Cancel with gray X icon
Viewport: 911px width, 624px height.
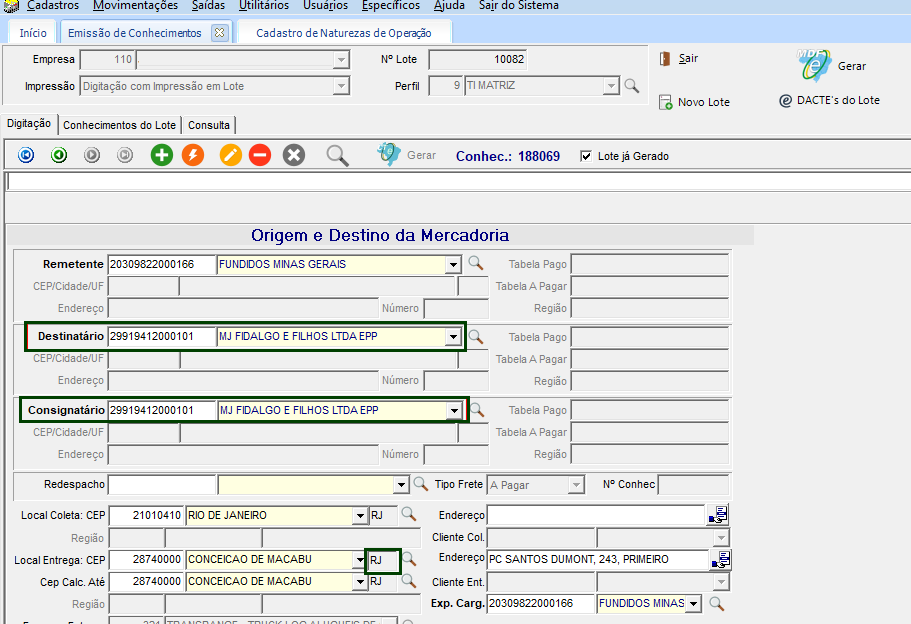click(x=294, y=155)
